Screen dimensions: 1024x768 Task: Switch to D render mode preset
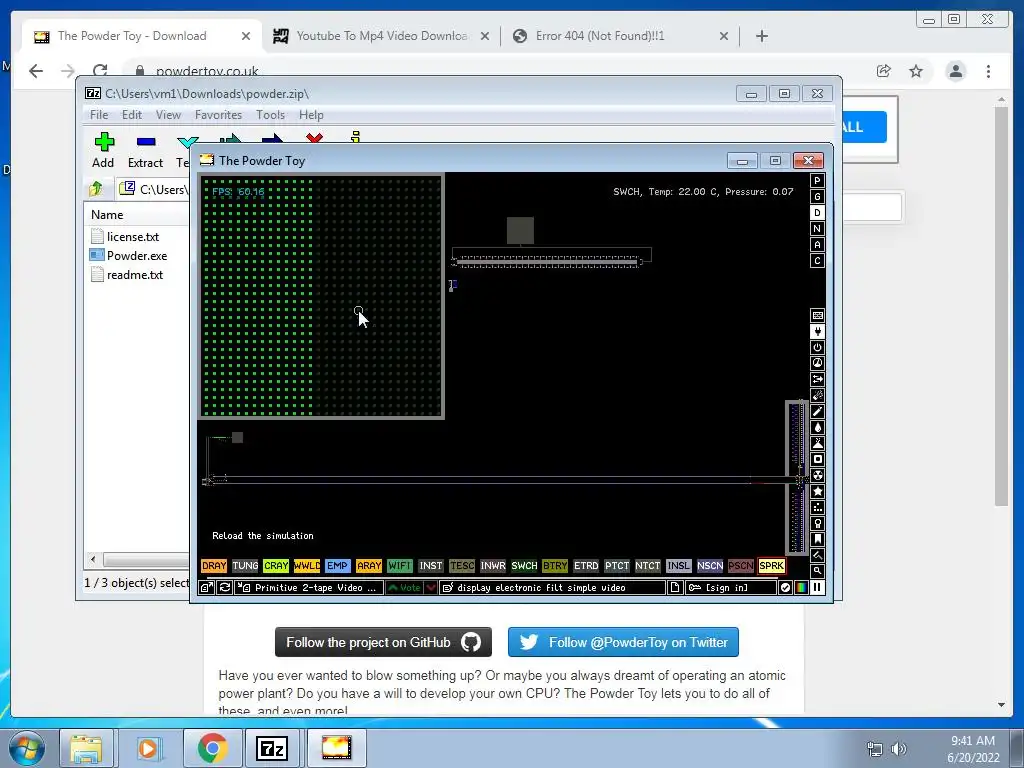tap(817, 213)
